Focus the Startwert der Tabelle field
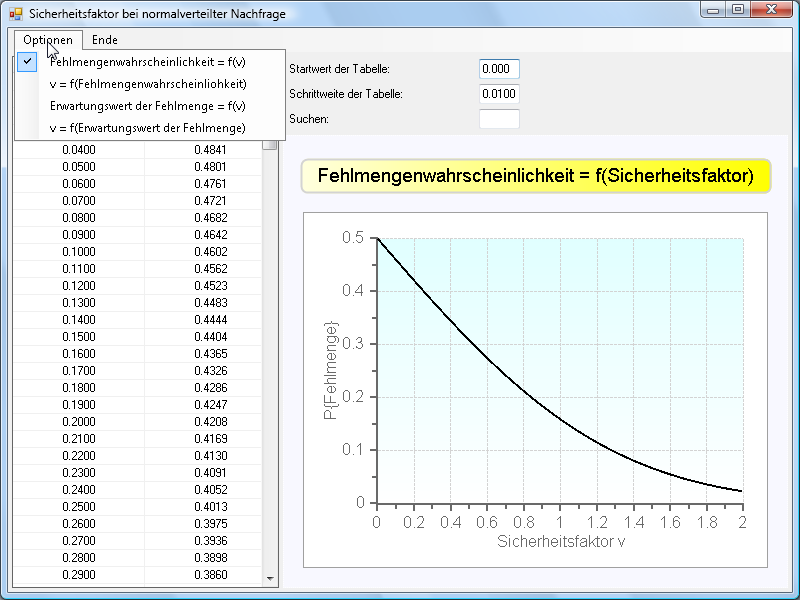This screenshot has width=800, height=600. pos(499,69)
